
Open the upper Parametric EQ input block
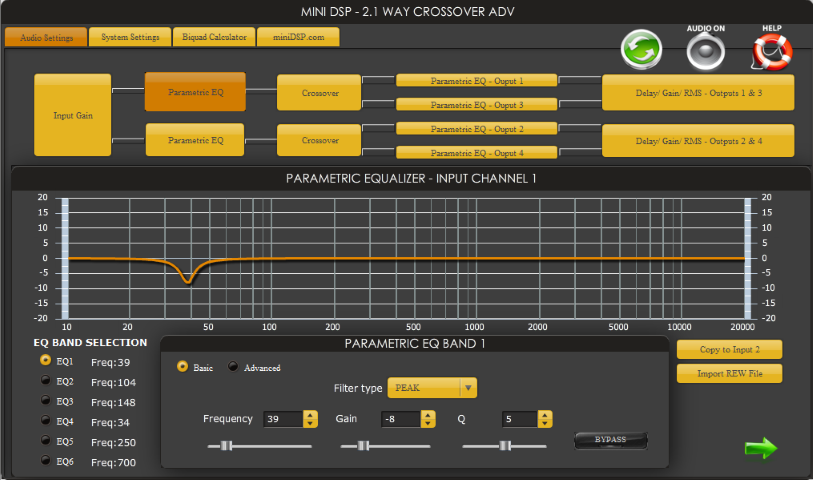[x=195, y=92]
